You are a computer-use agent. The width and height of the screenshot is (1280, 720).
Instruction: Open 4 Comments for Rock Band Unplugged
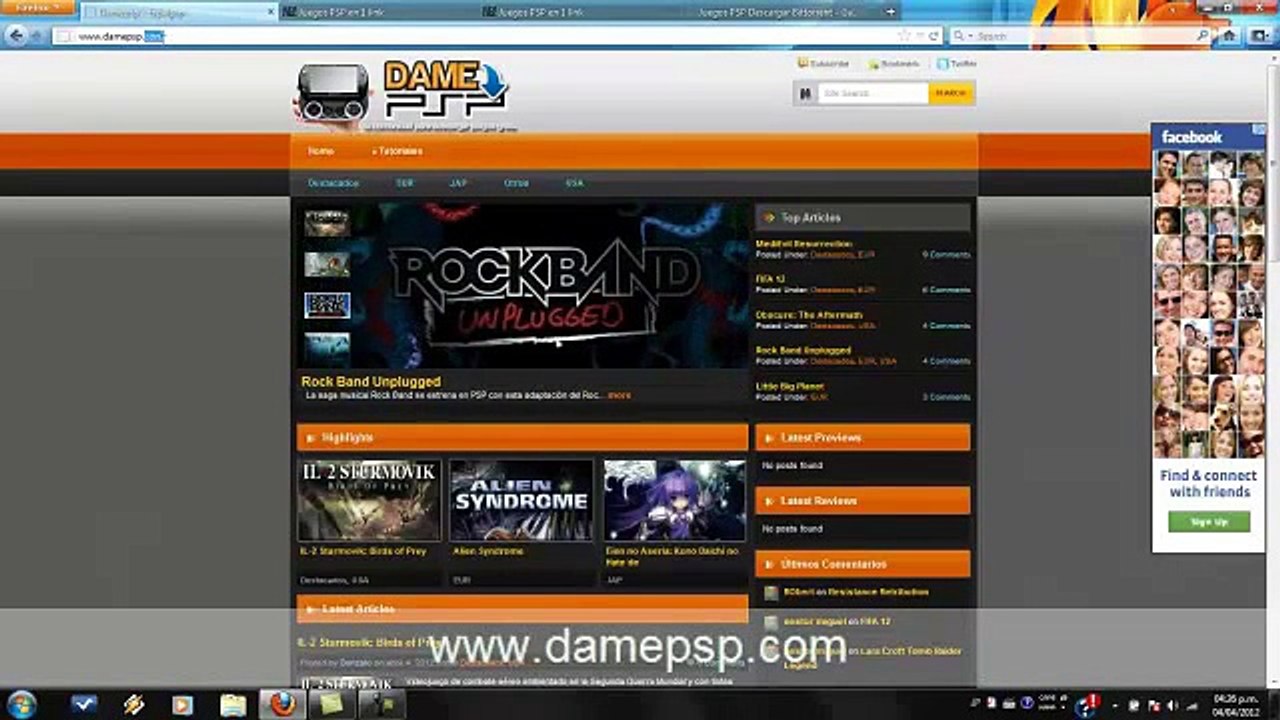[946, 361]
